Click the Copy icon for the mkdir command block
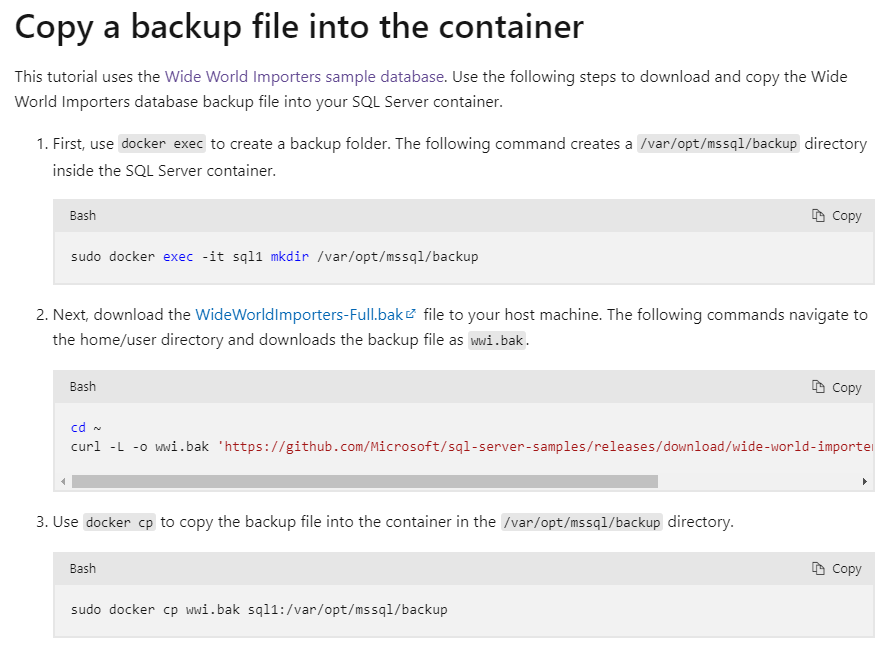The width and height of the screenshot is (884, 654). (818, 215)
